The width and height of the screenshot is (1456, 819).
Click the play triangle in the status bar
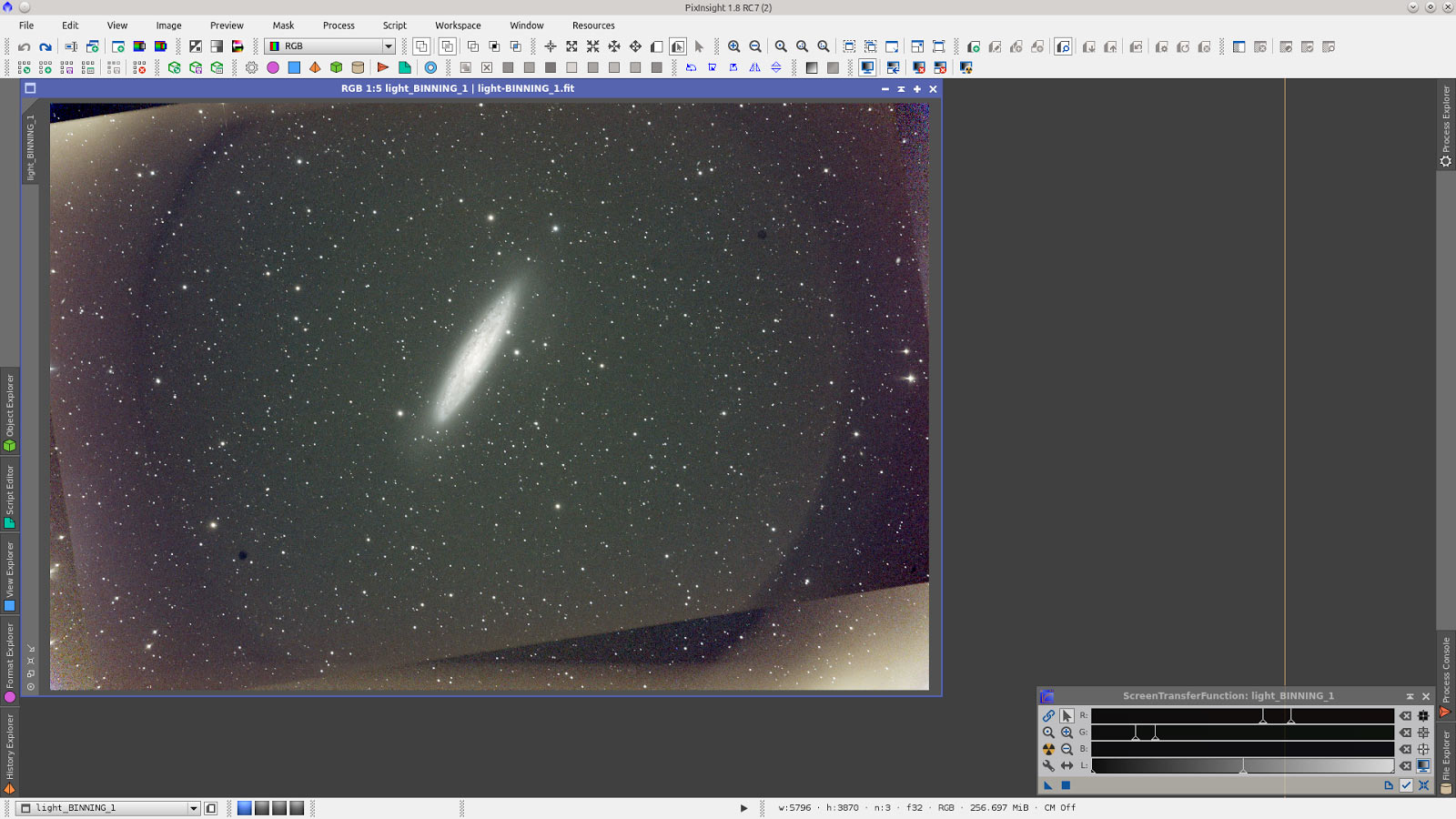(743, 807)
